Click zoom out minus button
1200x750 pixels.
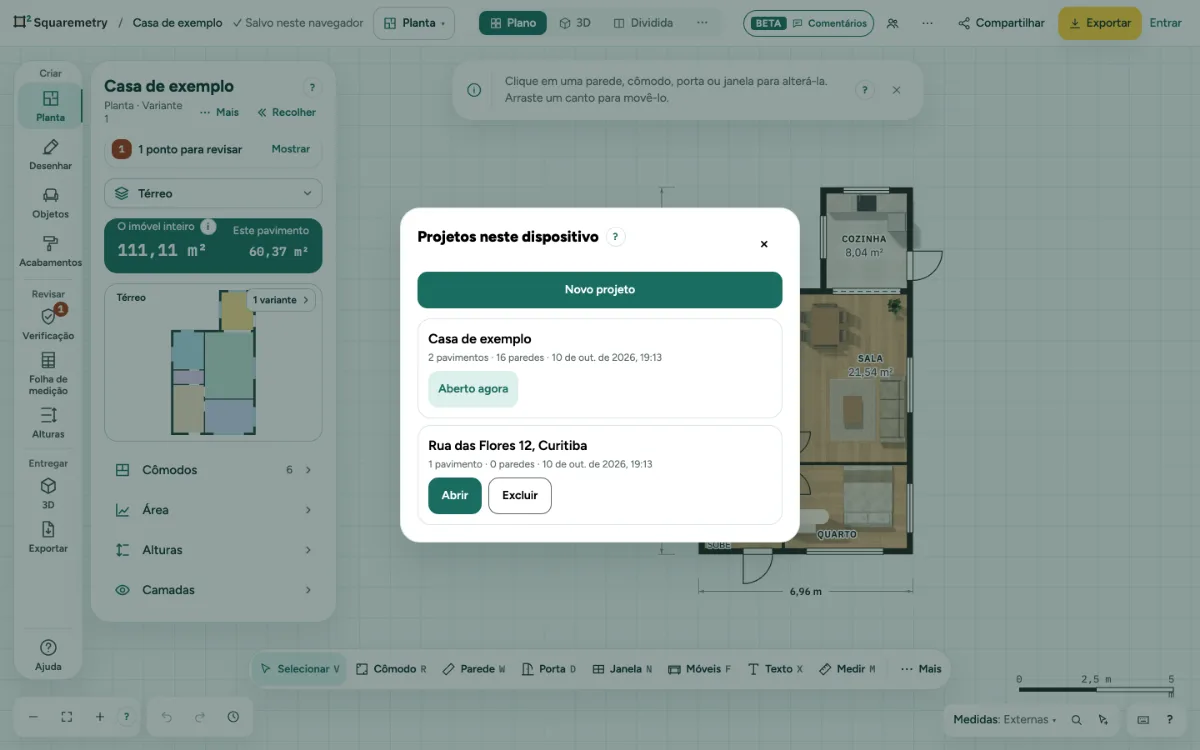33,717
